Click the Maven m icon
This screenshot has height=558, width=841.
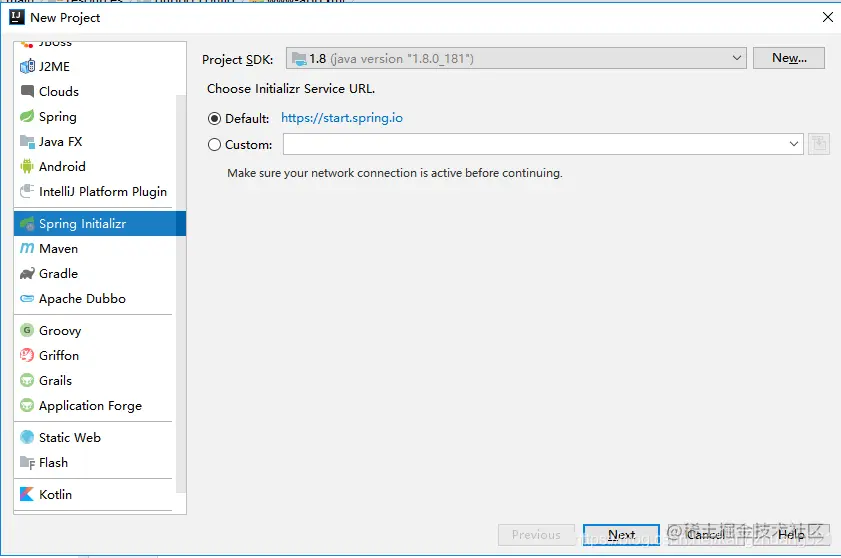27,248
